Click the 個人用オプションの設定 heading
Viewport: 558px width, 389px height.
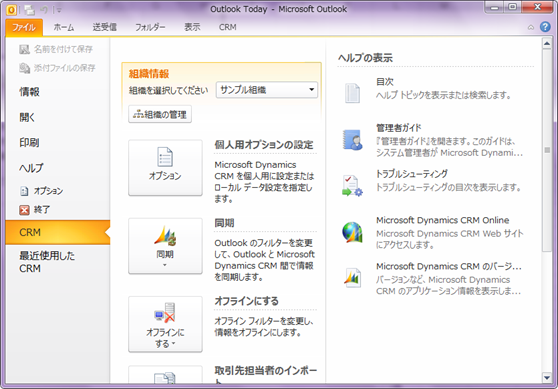pyautogui.click(x=264, y=145)
